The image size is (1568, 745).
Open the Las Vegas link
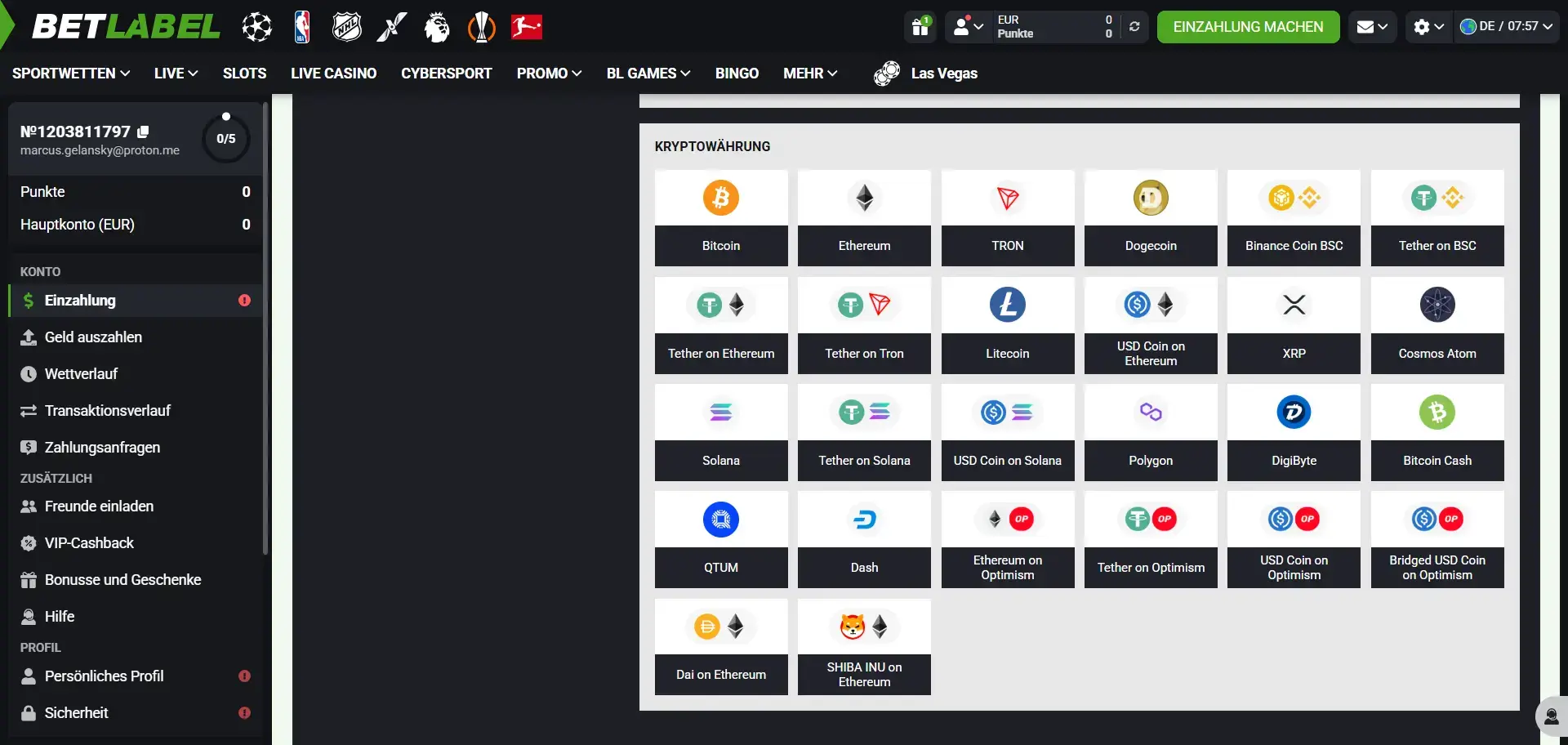pyautogui.click(x=925, y=74)
